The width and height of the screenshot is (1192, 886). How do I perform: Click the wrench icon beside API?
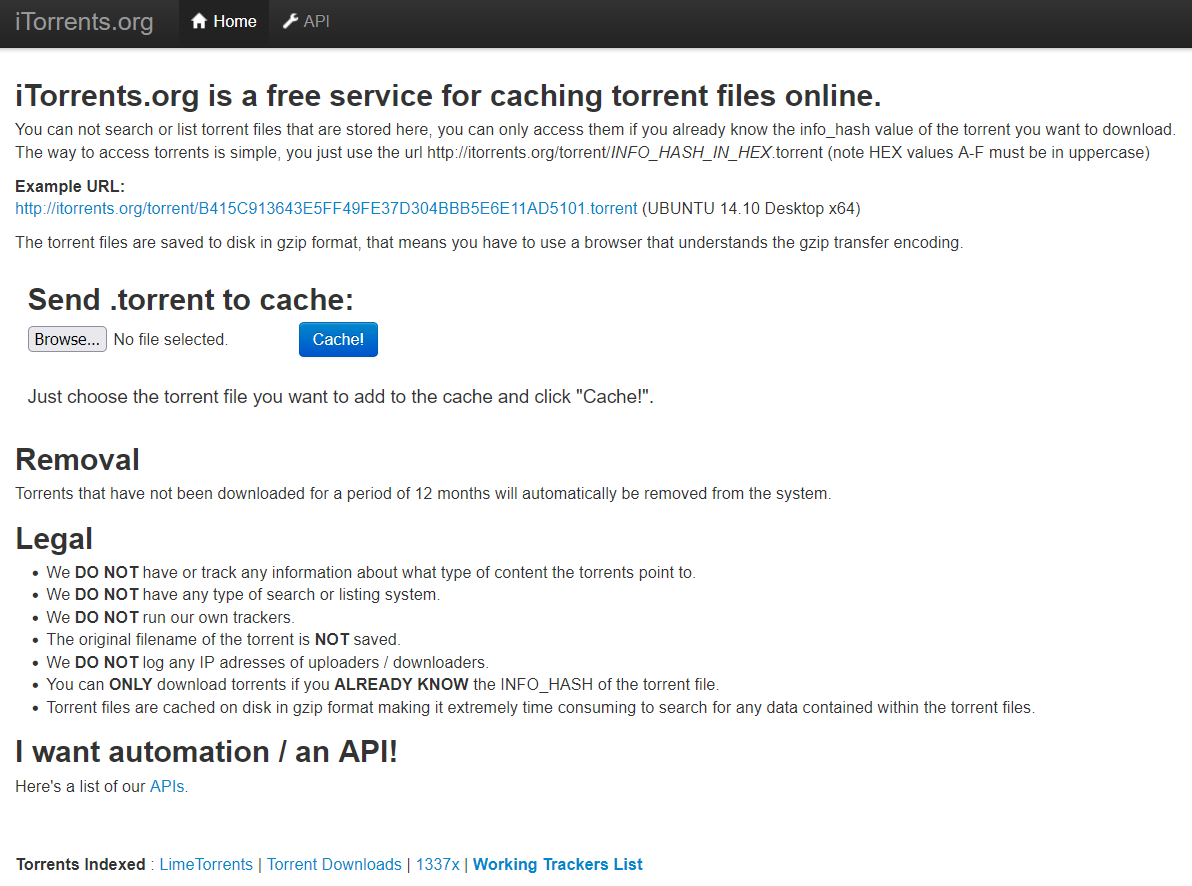290,21
